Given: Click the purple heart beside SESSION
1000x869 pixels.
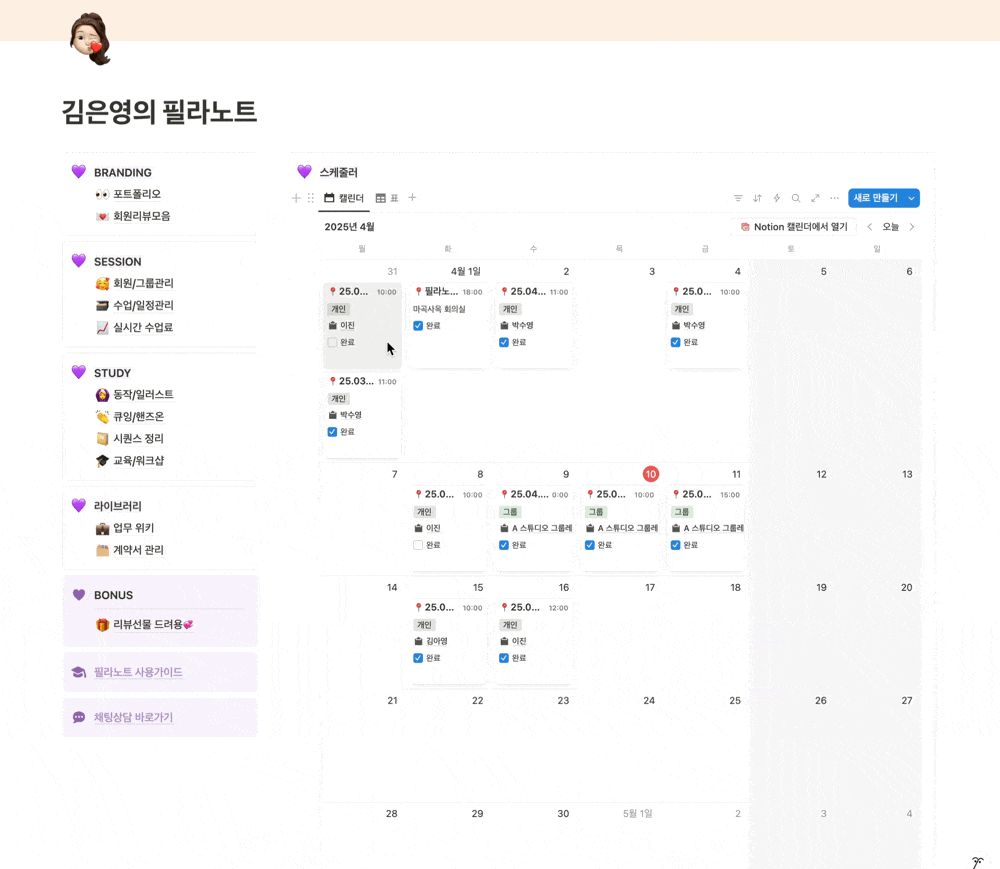Looking at the screenshot, I should (x=78, y=261).
